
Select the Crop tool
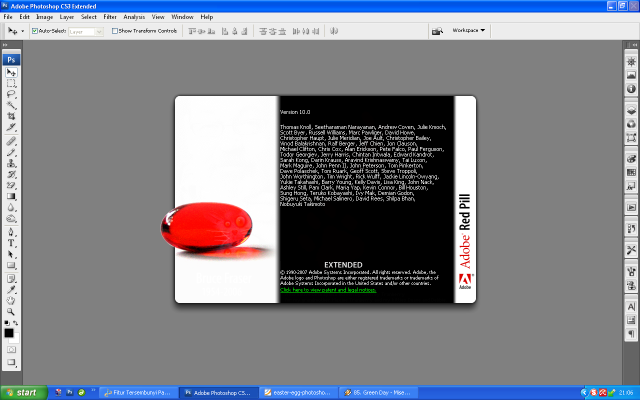point(11,116)
